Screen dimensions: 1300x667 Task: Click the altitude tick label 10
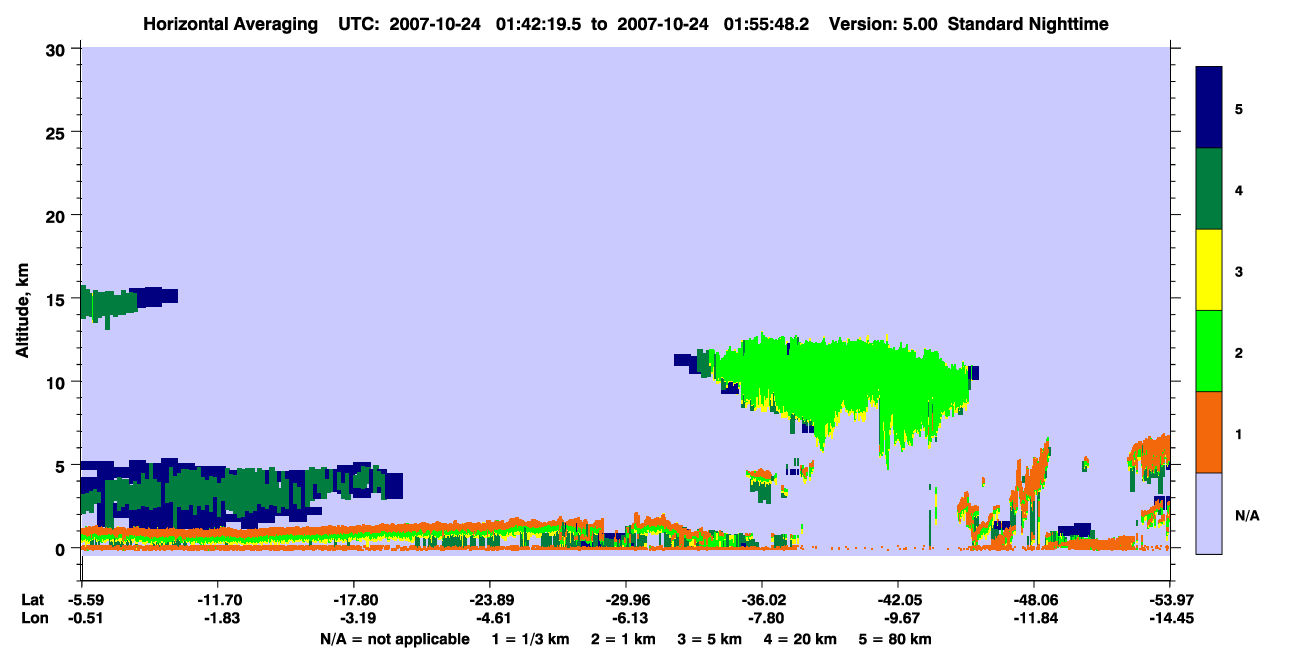[x=58, y=382]
